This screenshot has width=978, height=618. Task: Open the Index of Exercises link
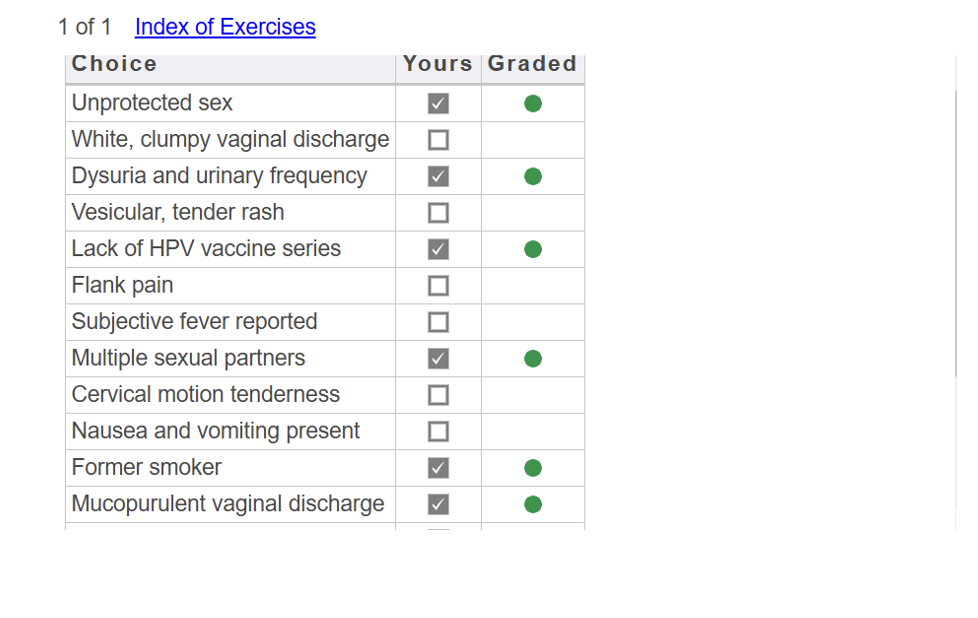(225, 27)
